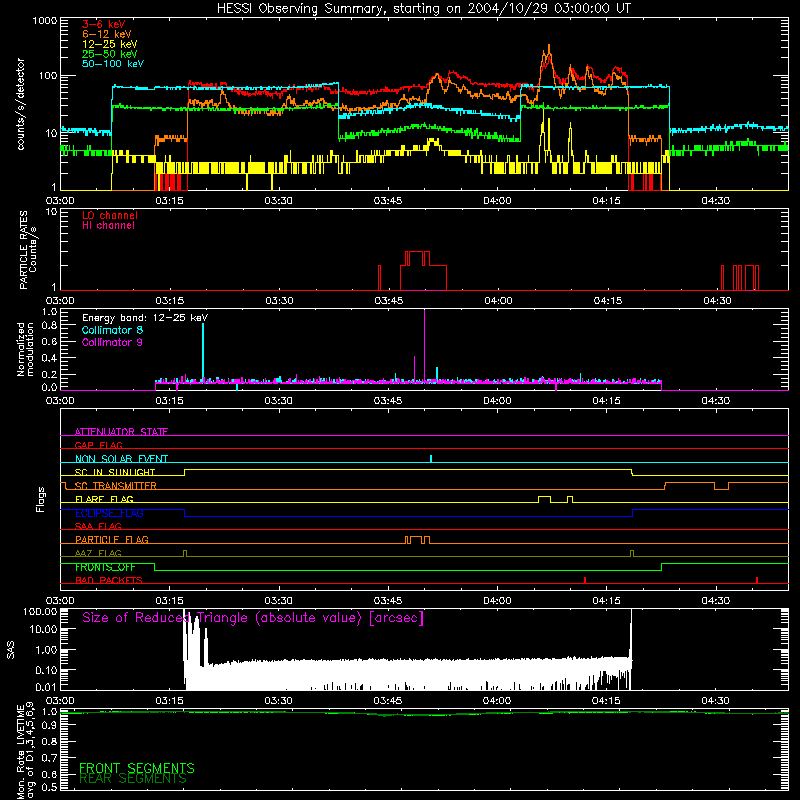The image size is (800, 800).
Task: Click the PARTICLE_FLAG label
Action: (x=112, y=539)
